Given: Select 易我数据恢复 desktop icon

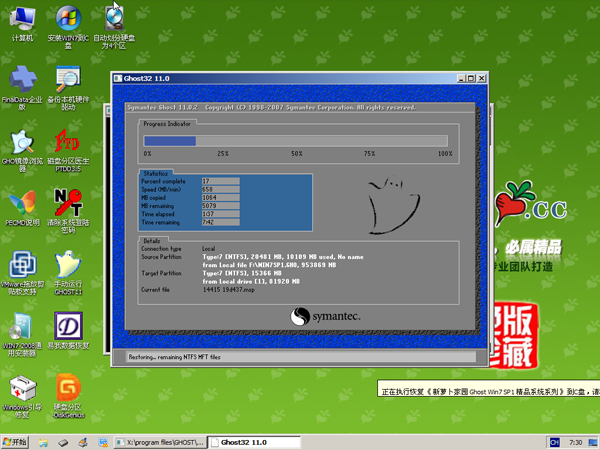Looking at the screenshot, I should point(68,331).
